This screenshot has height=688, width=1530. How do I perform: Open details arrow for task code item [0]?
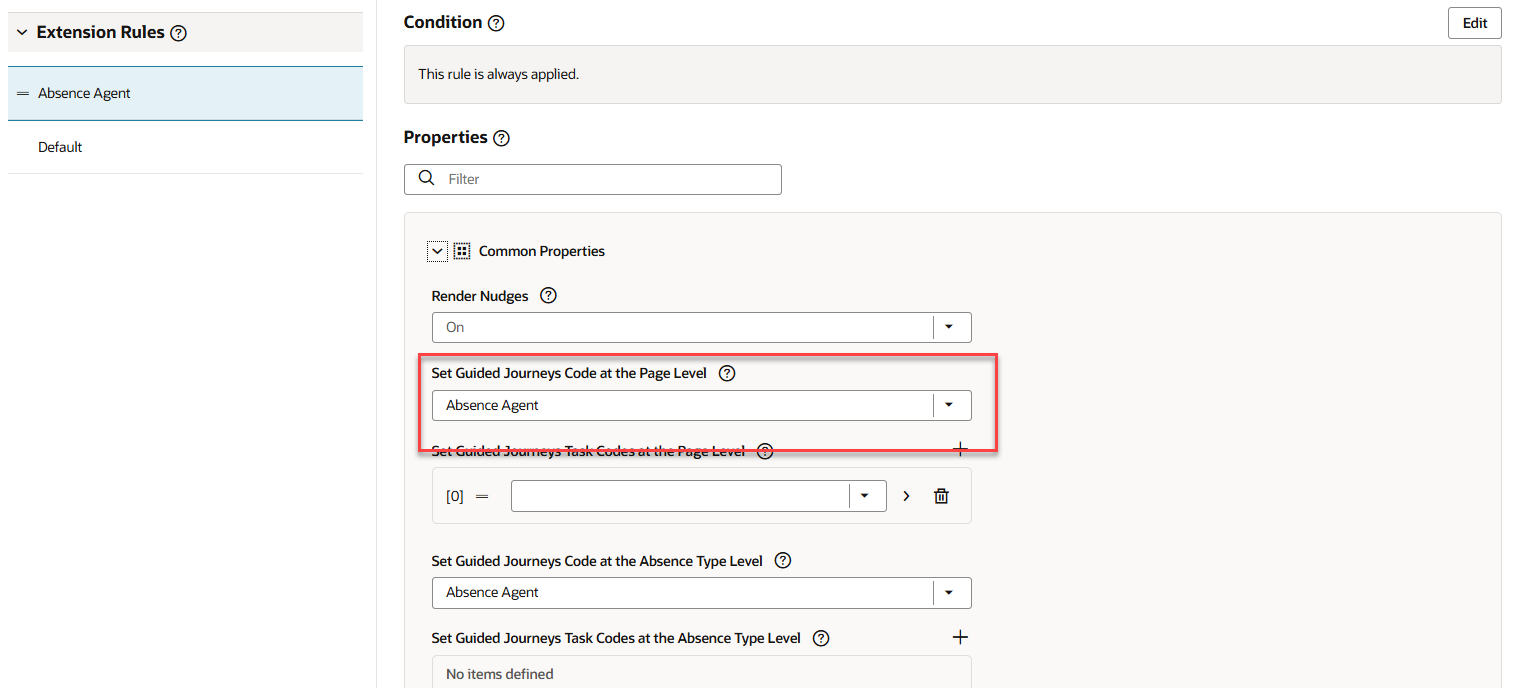[x=907, y=496]
